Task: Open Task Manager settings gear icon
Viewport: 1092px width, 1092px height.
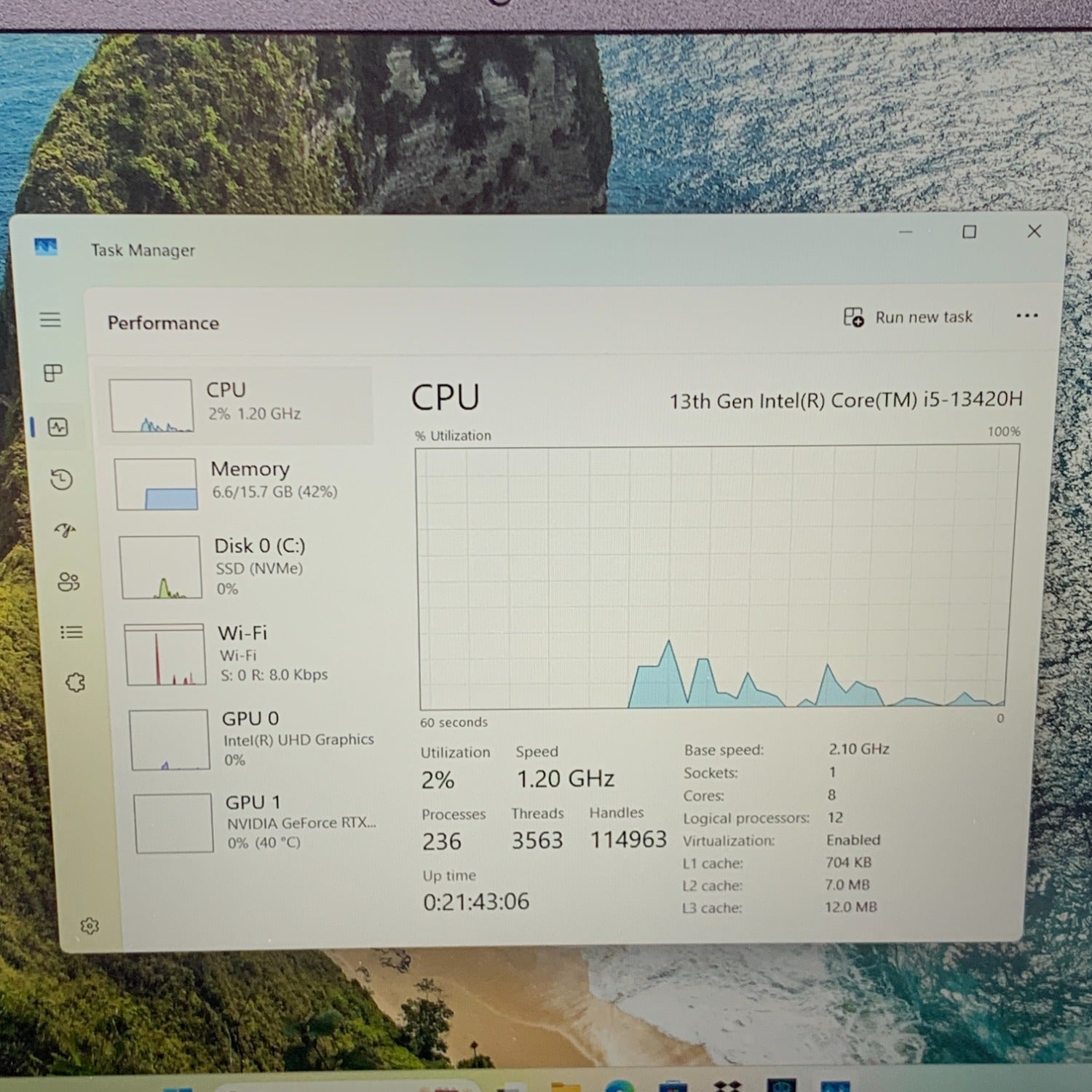Action: (90, 926)
